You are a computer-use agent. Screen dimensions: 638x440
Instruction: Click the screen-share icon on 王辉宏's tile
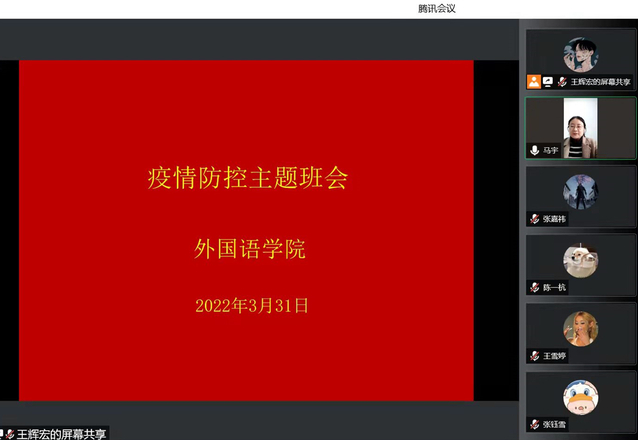coord(547,82)
